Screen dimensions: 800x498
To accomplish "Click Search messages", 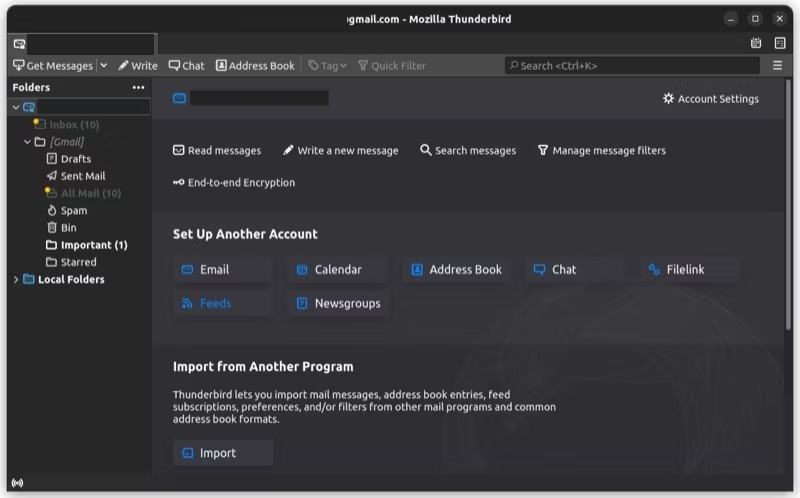I will [468, 151].
